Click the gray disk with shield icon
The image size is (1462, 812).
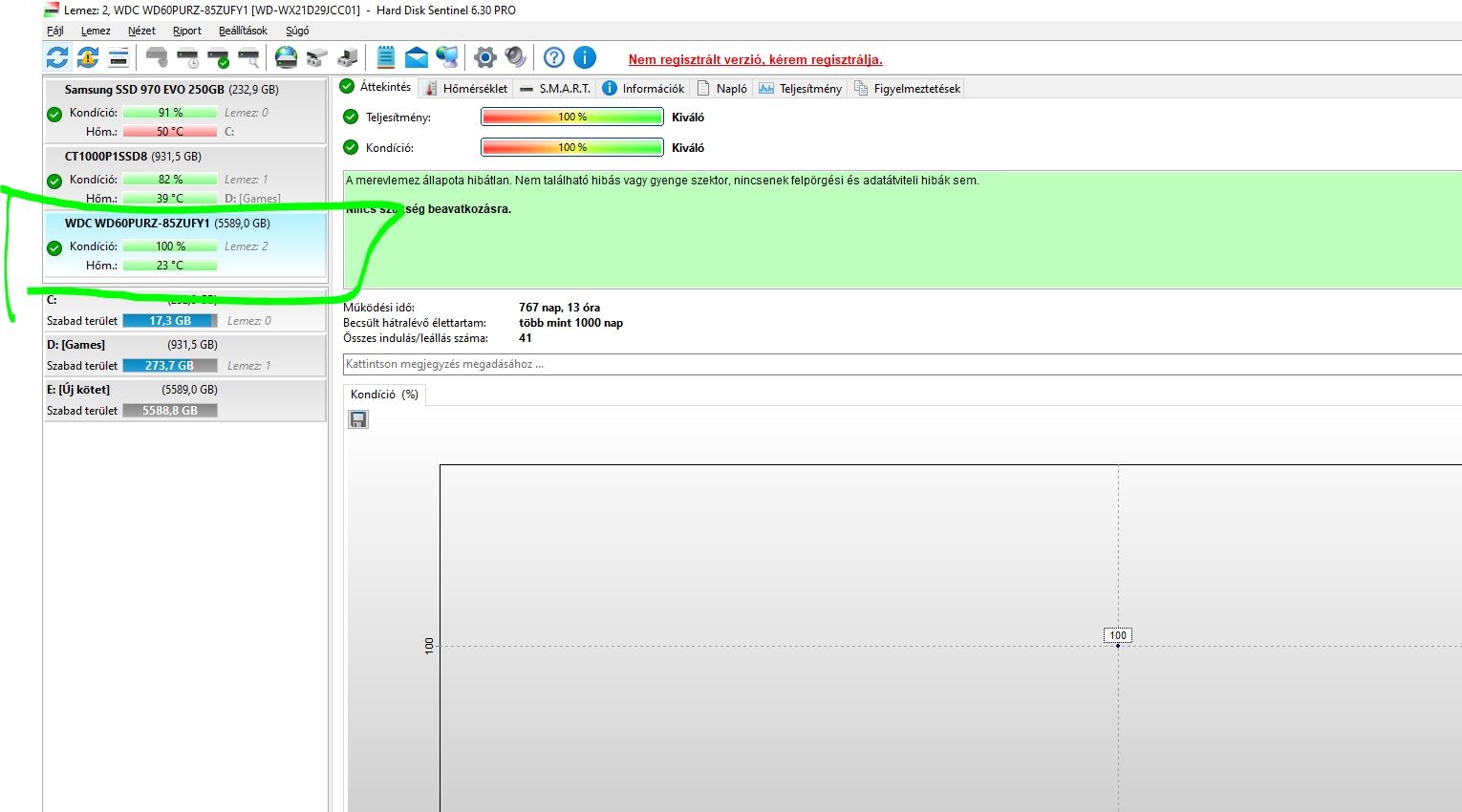[158, 57]
